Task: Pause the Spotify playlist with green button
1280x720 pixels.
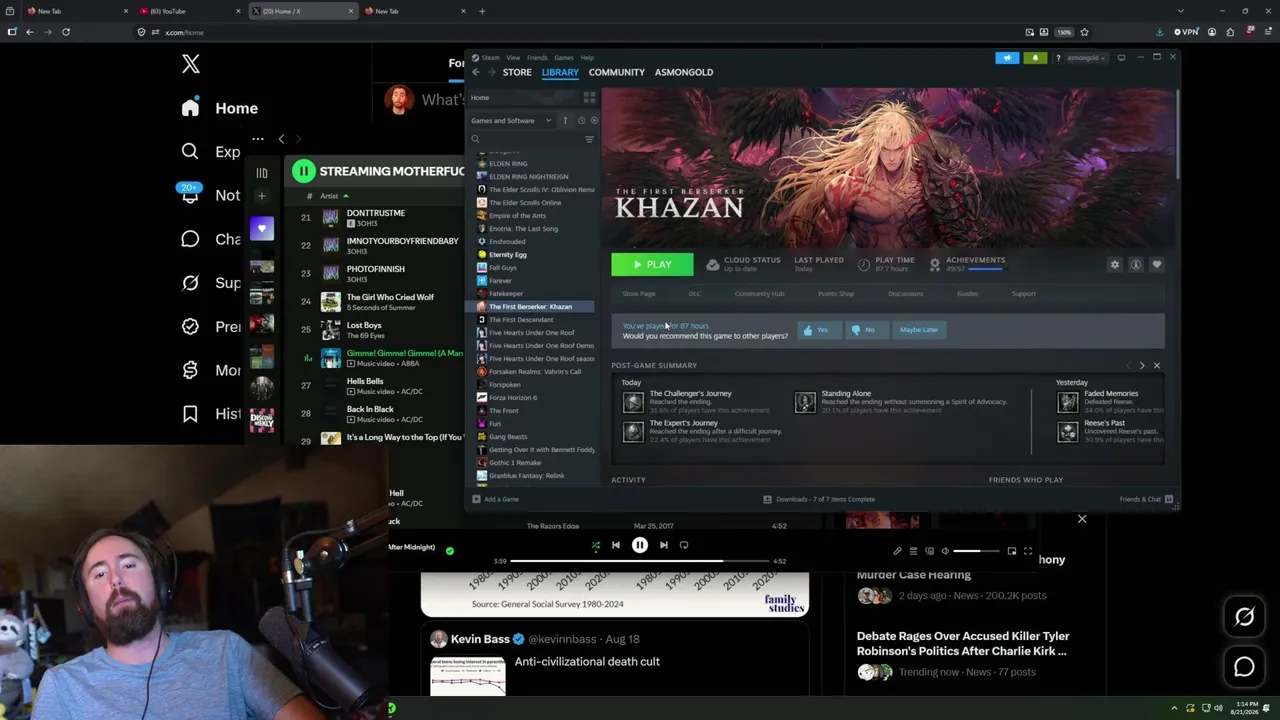Action: pos(303,171)
